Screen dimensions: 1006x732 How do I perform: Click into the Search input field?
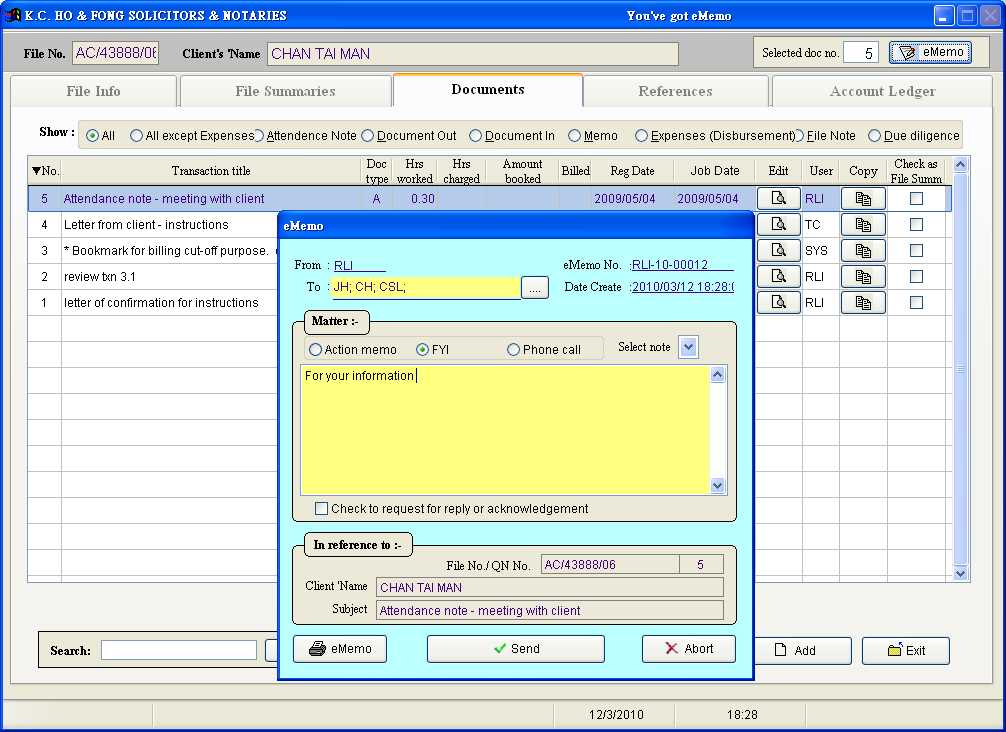[178, 650]
